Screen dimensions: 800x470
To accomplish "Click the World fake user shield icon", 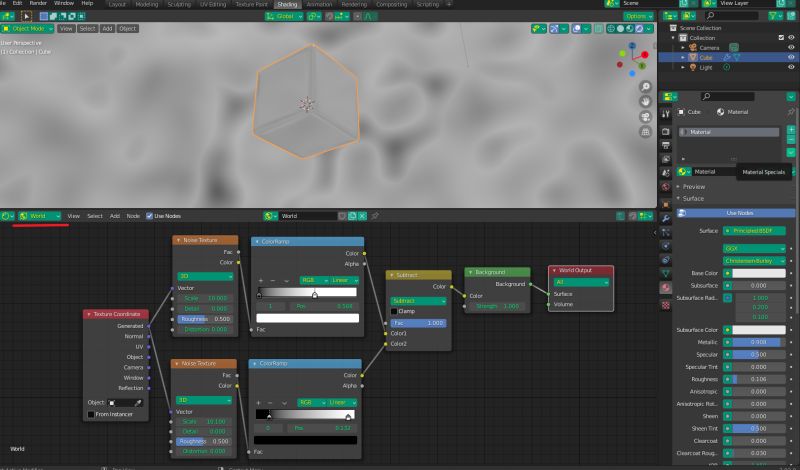I will (342, 216).
